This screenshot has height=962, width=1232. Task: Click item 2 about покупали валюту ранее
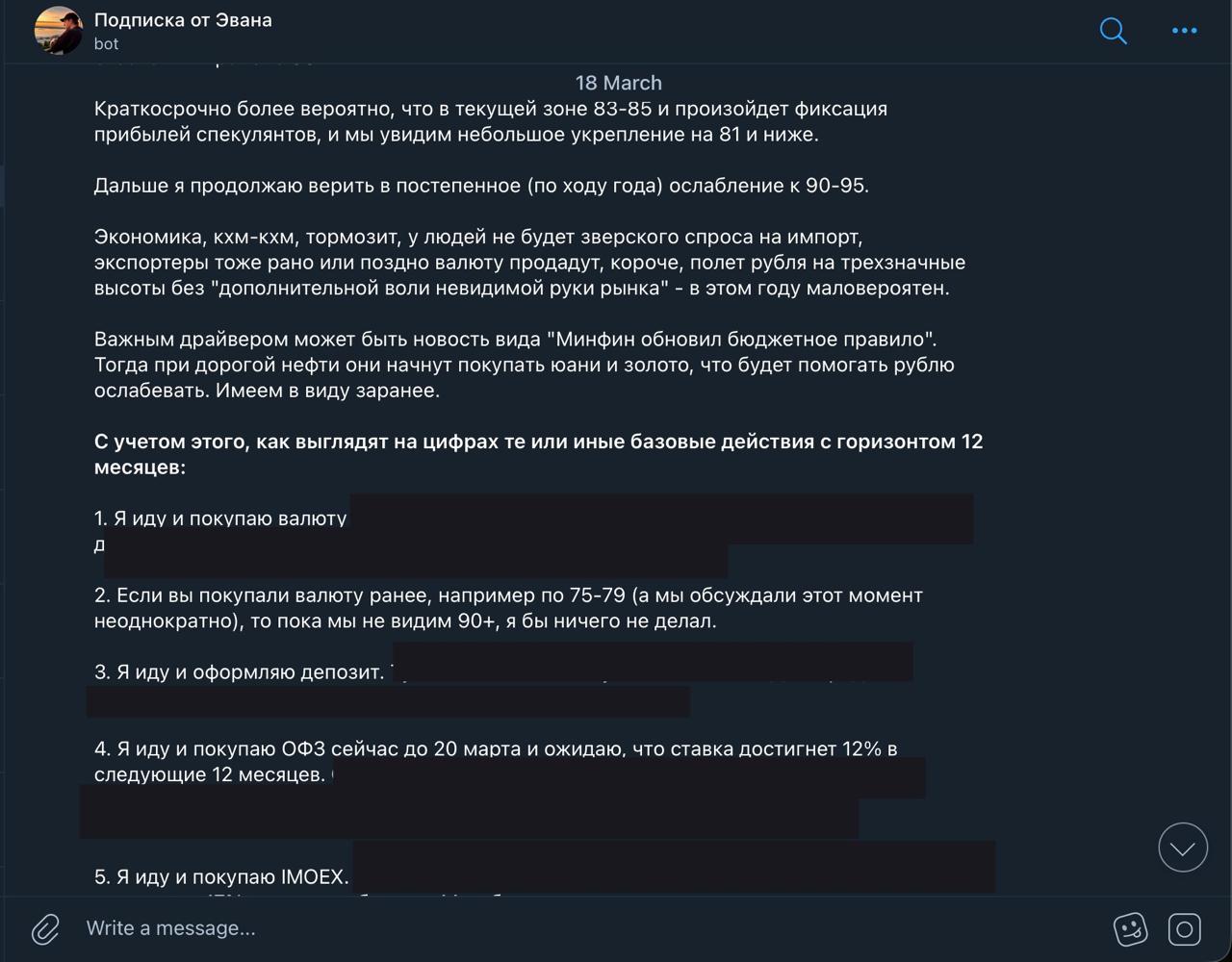pyautogui.click(x=508, y=608)
